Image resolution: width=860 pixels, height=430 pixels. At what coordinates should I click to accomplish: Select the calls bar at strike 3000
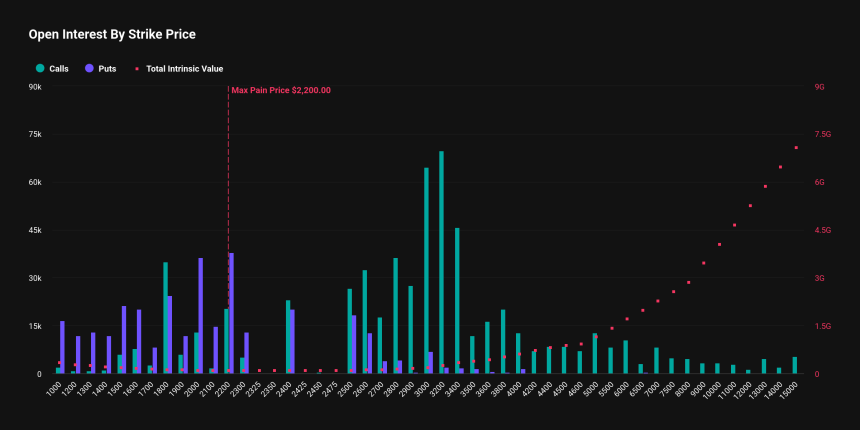426,270
